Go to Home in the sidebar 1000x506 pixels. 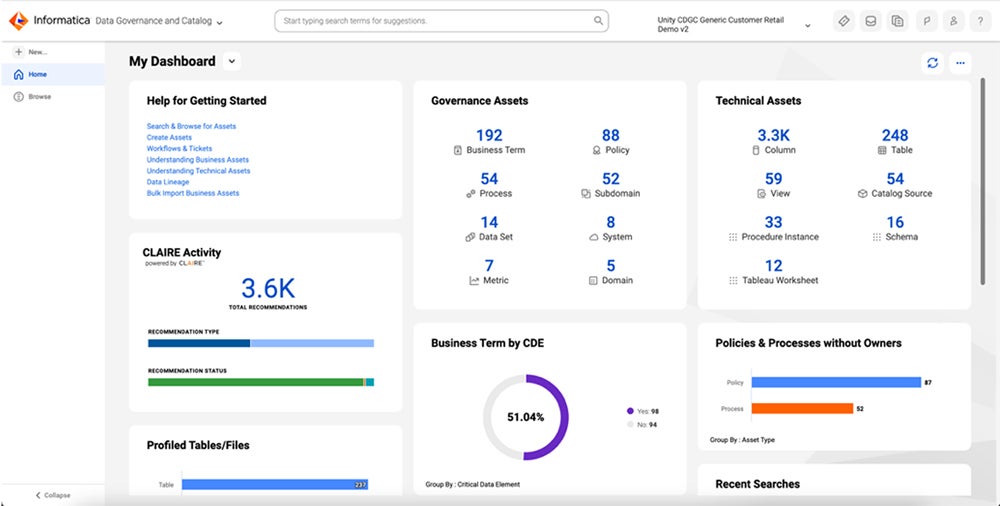click(x=37, y=74)
